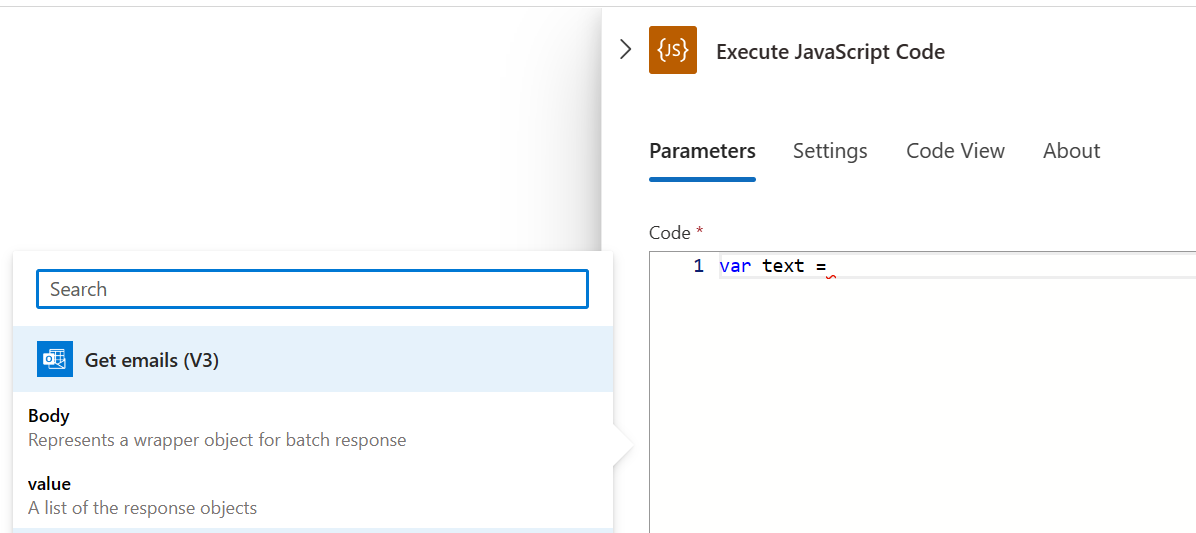Open the Code View tab
This screenshot has height=533, width=1196.
[x=955, y=151]
